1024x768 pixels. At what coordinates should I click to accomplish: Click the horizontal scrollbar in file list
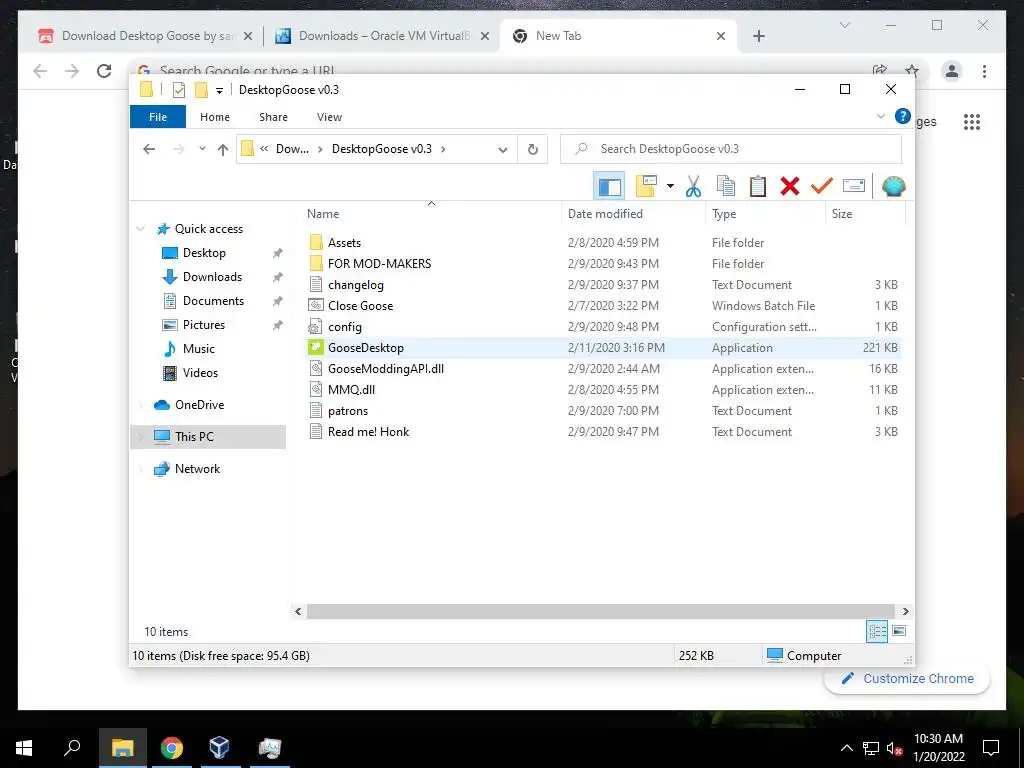click(x=601, y=611)
